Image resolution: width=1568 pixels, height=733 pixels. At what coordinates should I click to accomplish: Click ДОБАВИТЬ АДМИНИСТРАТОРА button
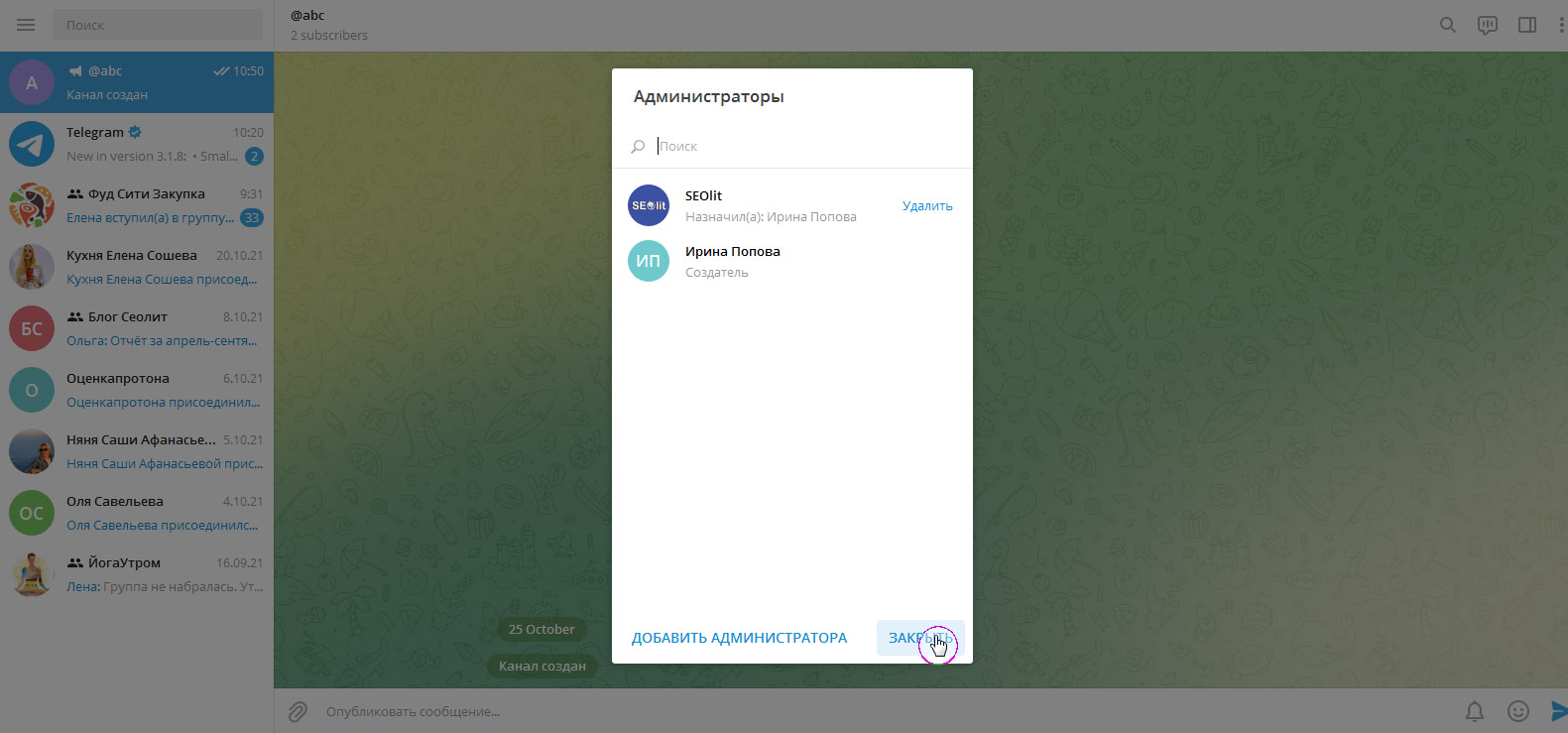tap(739, 638)
